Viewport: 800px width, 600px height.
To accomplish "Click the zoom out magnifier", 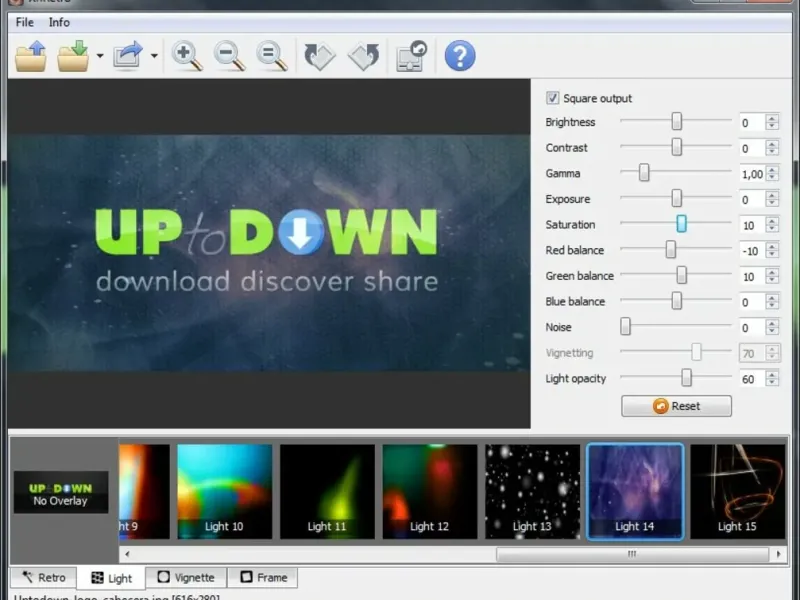I will pyautogui.click(x=229, y=55).
